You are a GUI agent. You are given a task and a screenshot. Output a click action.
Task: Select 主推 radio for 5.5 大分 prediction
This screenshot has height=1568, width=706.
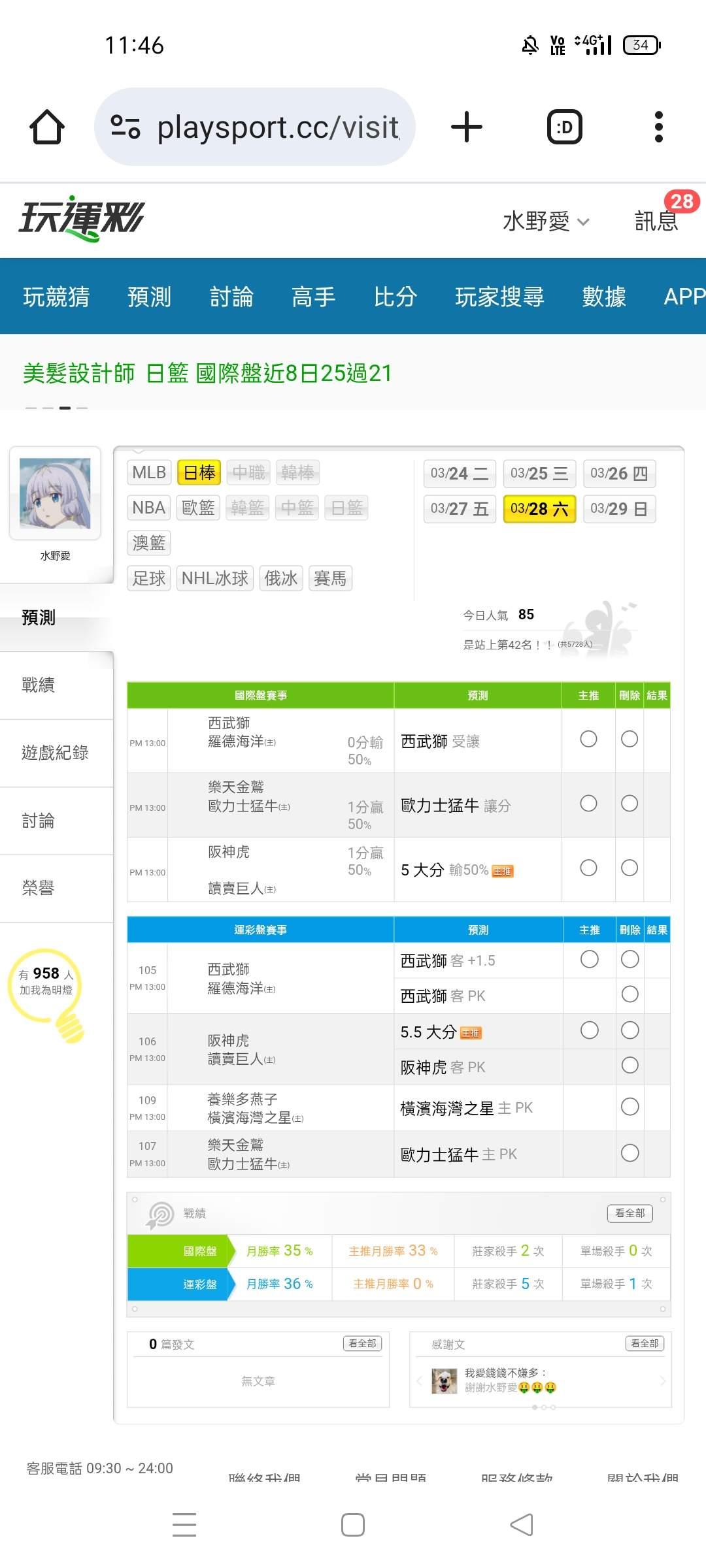[589, 1030]
